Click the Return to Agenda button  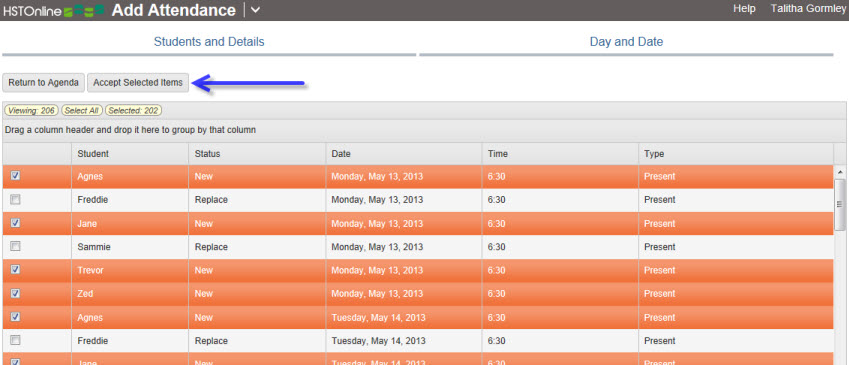click(44, 83)
